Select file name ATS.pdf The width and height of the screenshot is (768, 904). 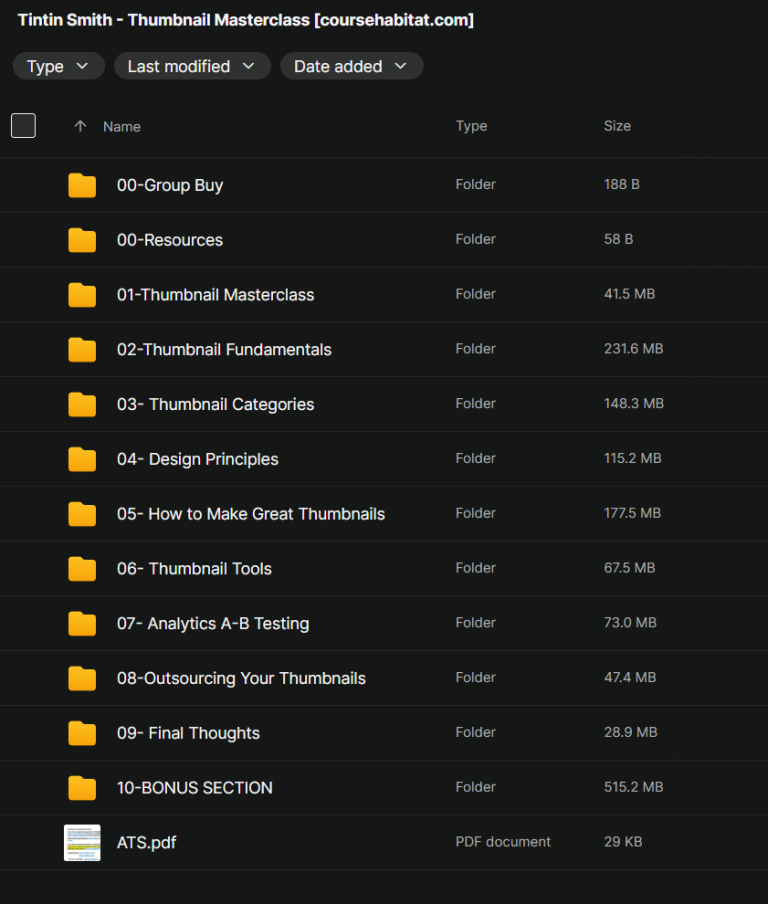(146, 843)
